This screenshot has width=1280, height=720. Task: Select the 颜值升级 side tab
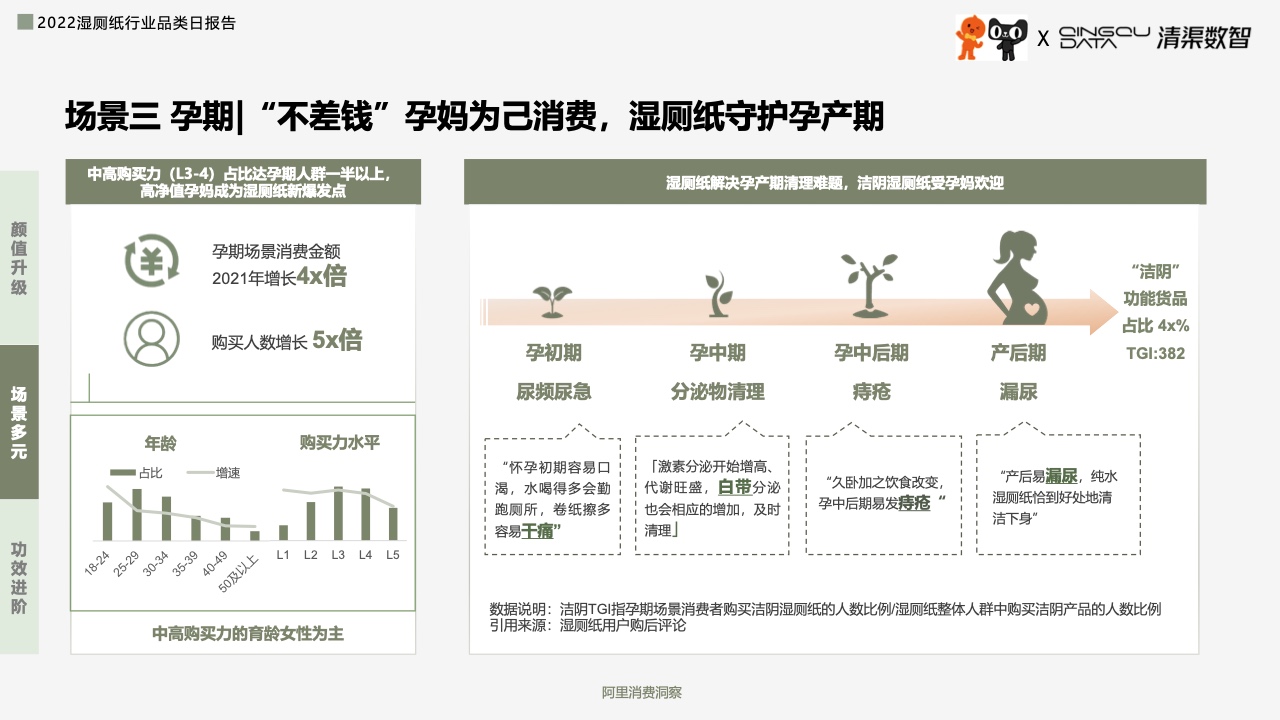19,258
